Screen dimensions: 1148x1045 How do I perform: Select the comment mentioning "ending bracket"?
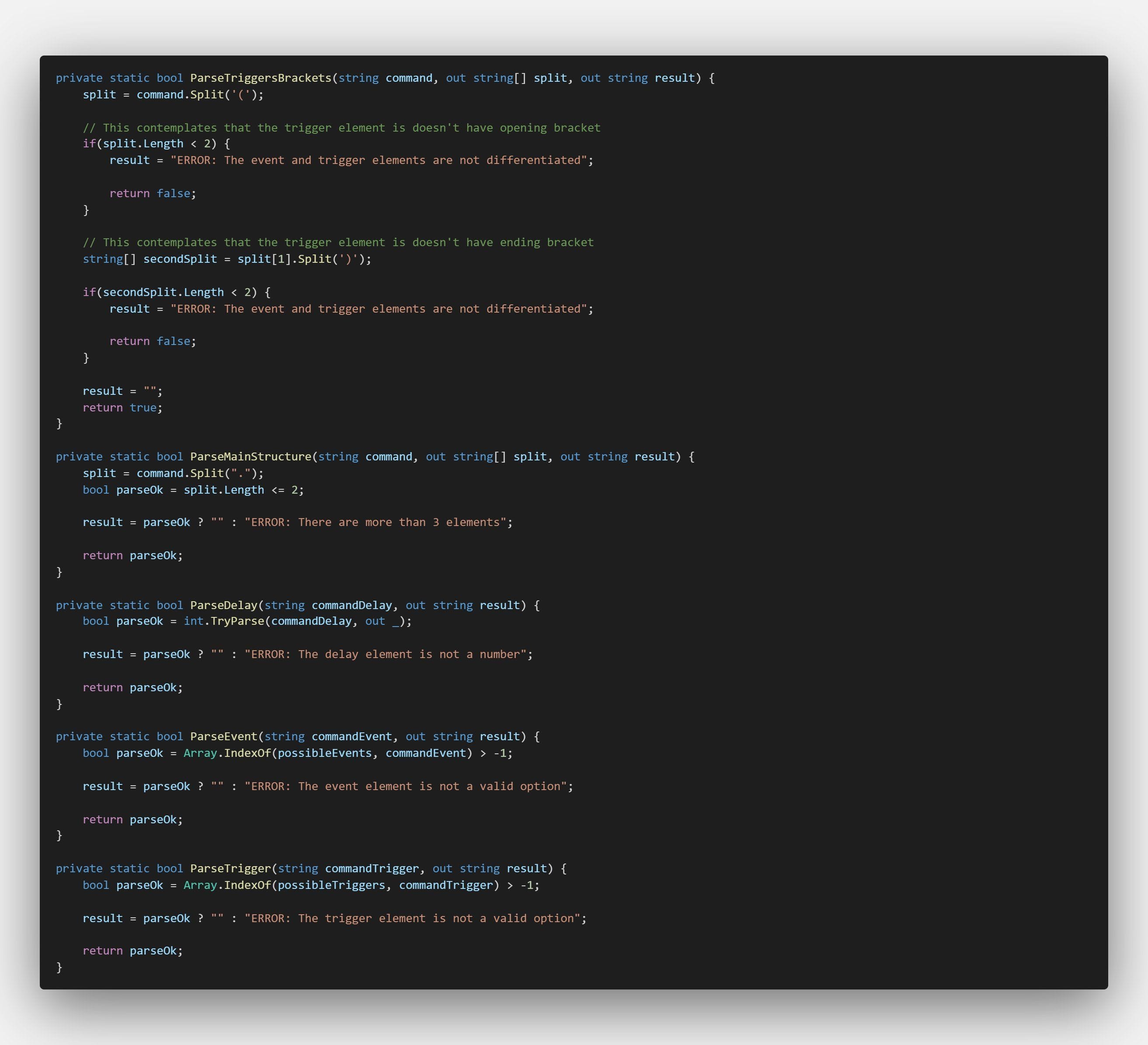(x=338, y=242)
